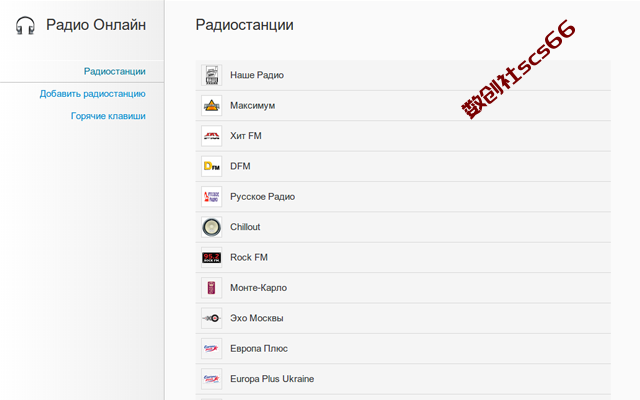Click the Chillout station logo

(x=211, y=227)
